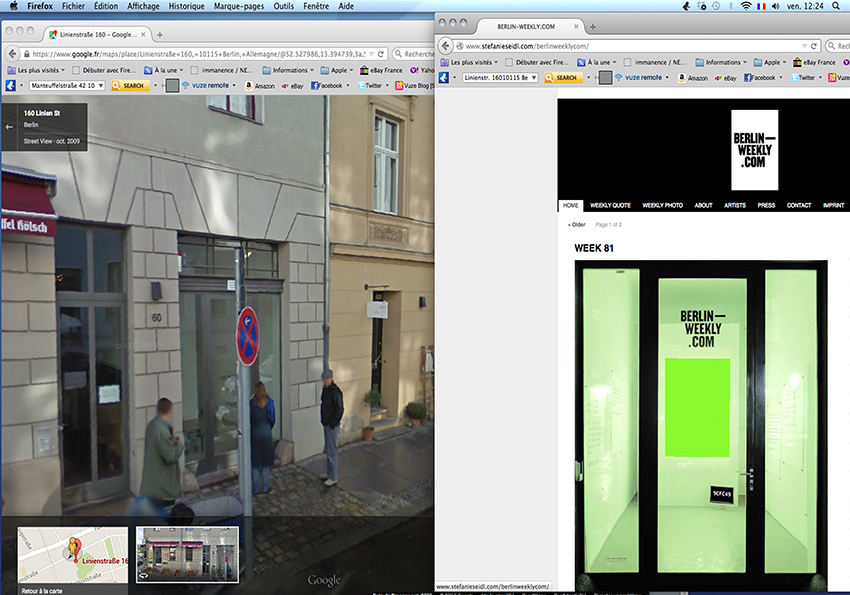Click the Street View back arrow beside 160 Linien St
The image size is (850, 595).
[x=9, y=127]
